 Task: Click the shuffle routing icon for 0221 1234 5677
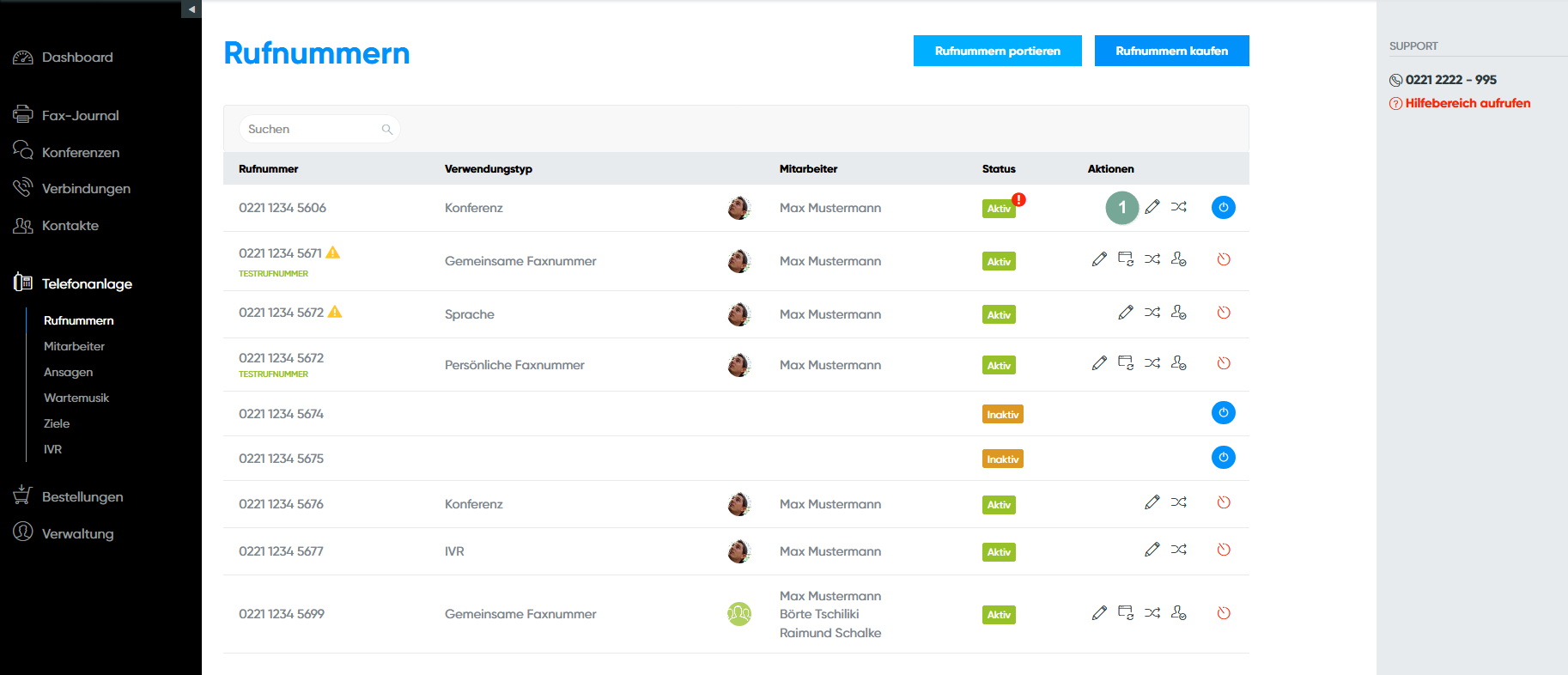click(x=1179, y=550)
